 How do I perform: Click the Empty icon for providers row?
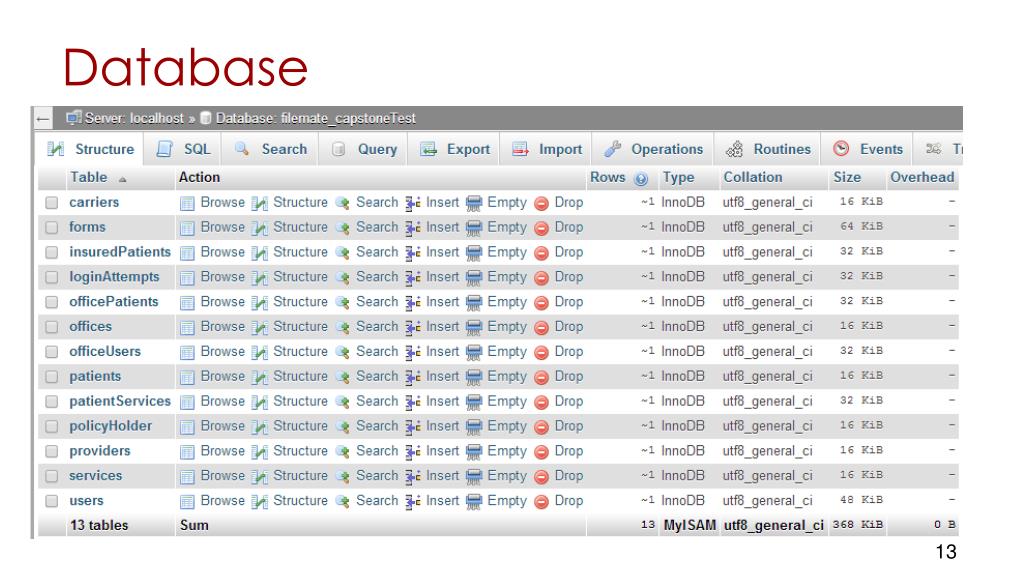point(474,451)
